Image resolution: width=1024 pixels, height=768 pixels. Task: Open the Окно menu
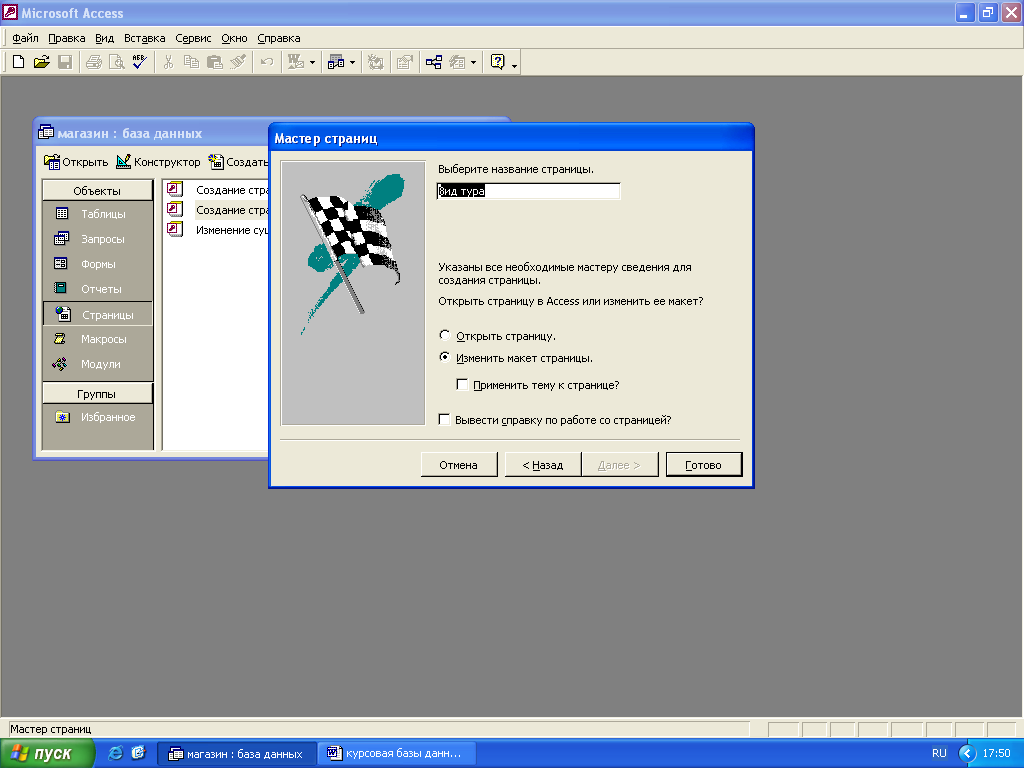click(234, 38)
